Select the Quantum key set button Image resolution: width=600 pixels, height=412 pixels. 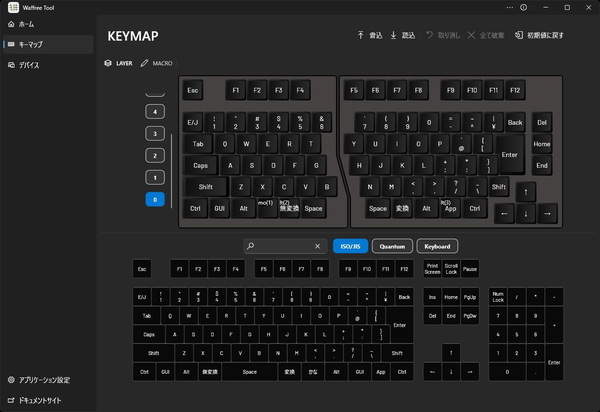392,246
